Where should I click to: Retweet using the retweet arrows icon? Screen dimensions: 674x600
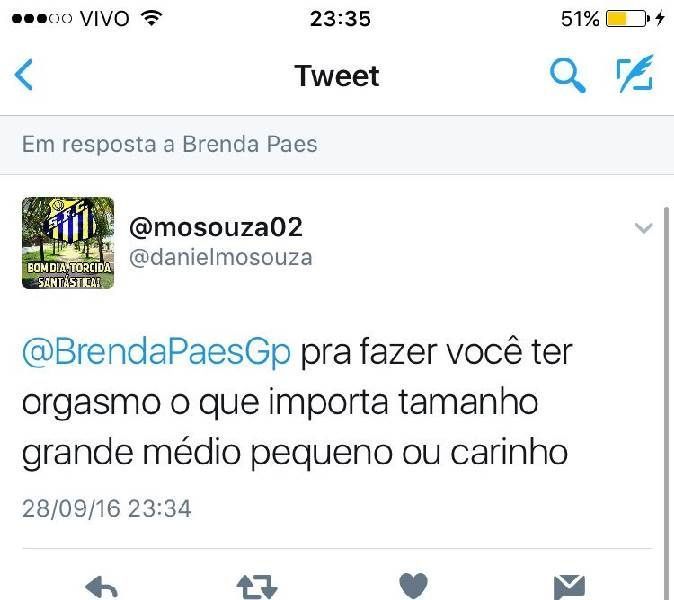click(x=257, y=587)
